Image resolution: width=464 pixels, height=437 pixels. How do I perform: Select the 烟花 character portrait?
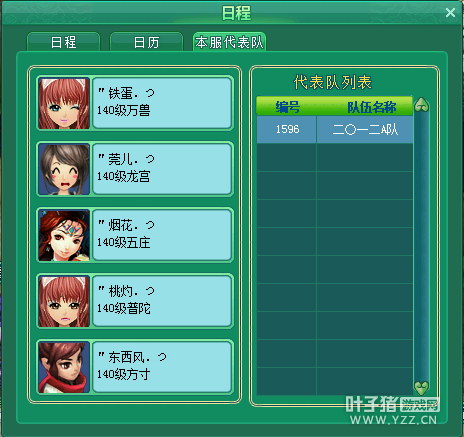[x=64, y=235]
